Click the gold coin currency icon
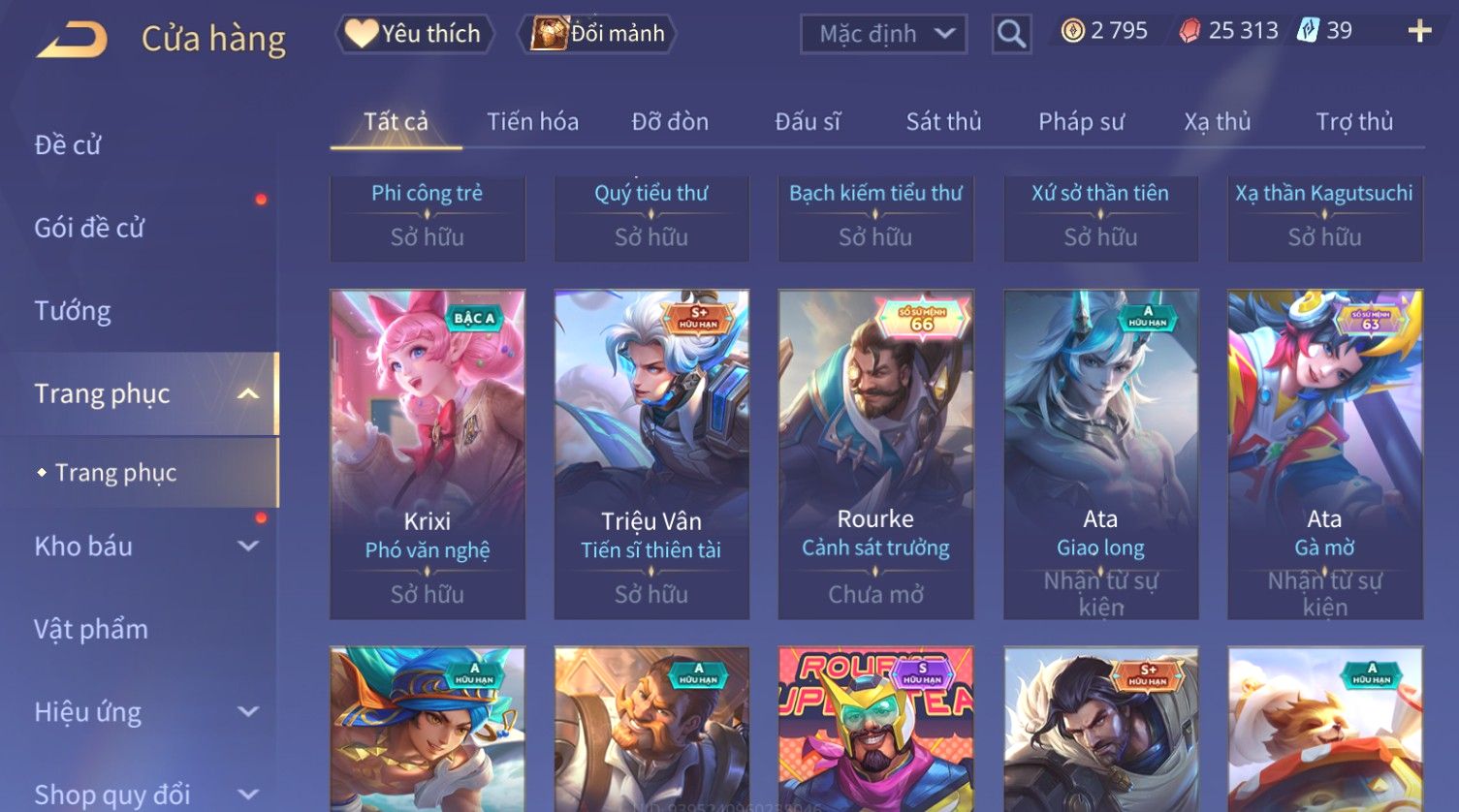Viewport: 1459px width, 812px height. pos(1072,31)
